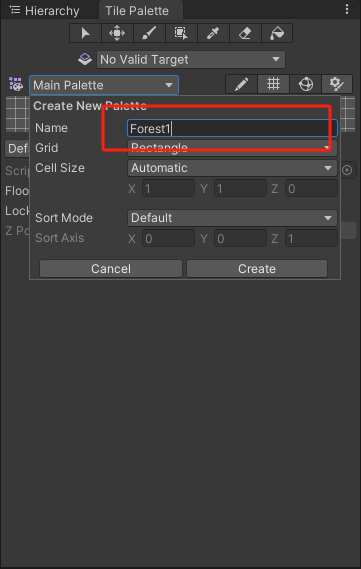Switch to the Eraser tool
The height and width of the screenshot is (569, 361).
pos(245,33)
